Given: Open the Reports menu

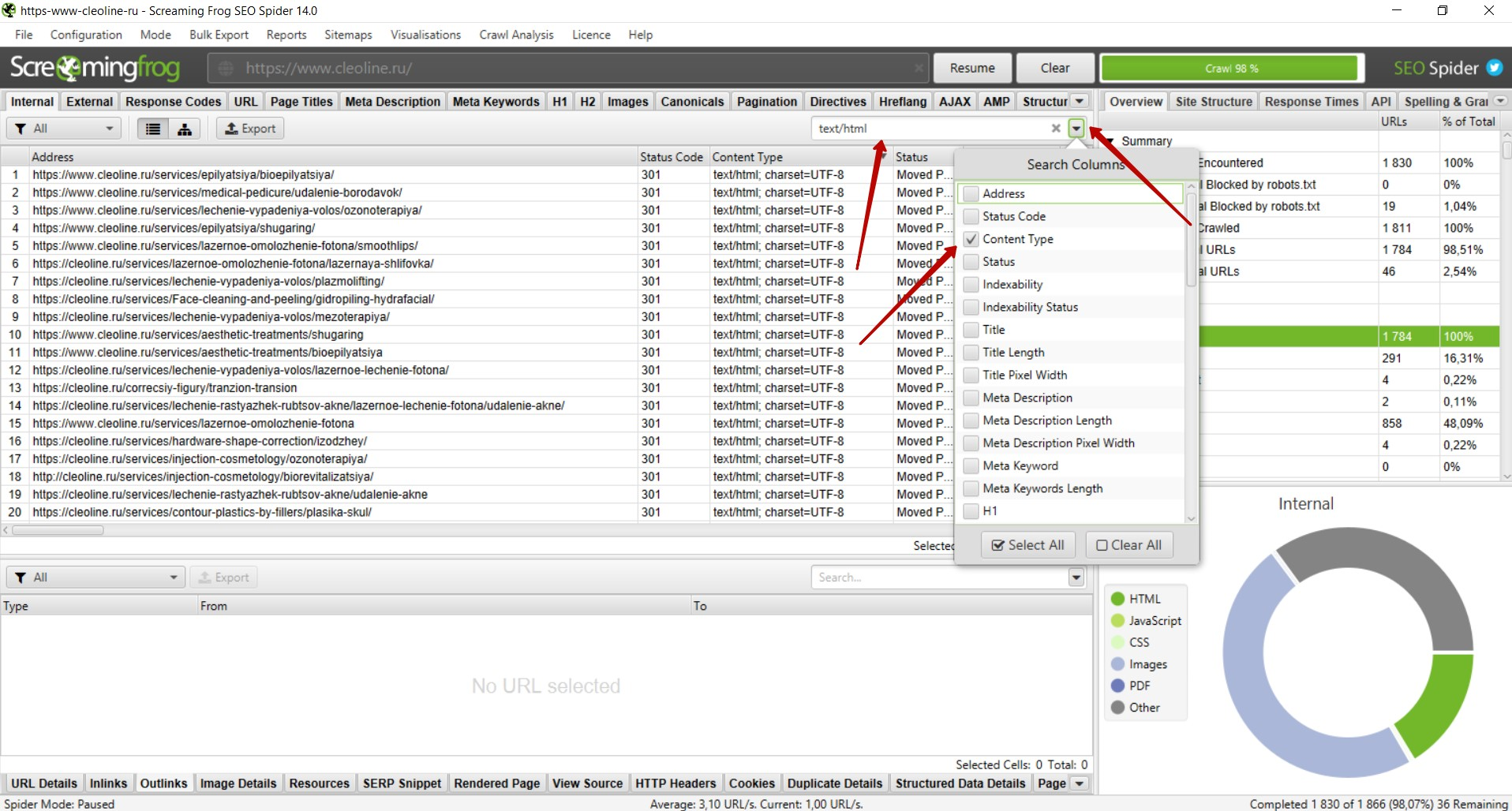Looking at the screenshot, I should (x=286, y=35).
